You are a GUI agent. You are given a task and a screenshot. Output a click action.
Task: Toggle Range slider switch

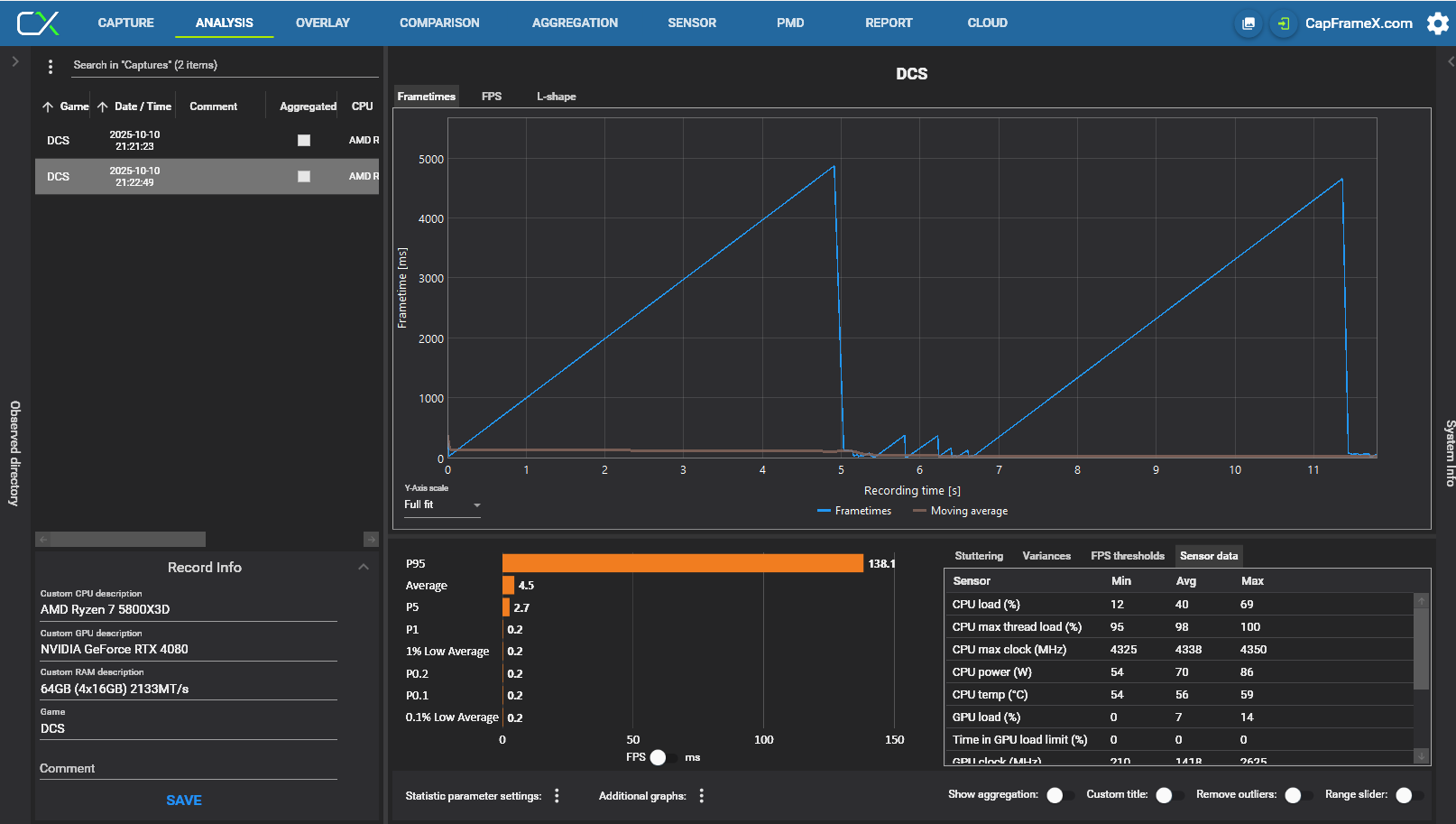coord(1409,795)
